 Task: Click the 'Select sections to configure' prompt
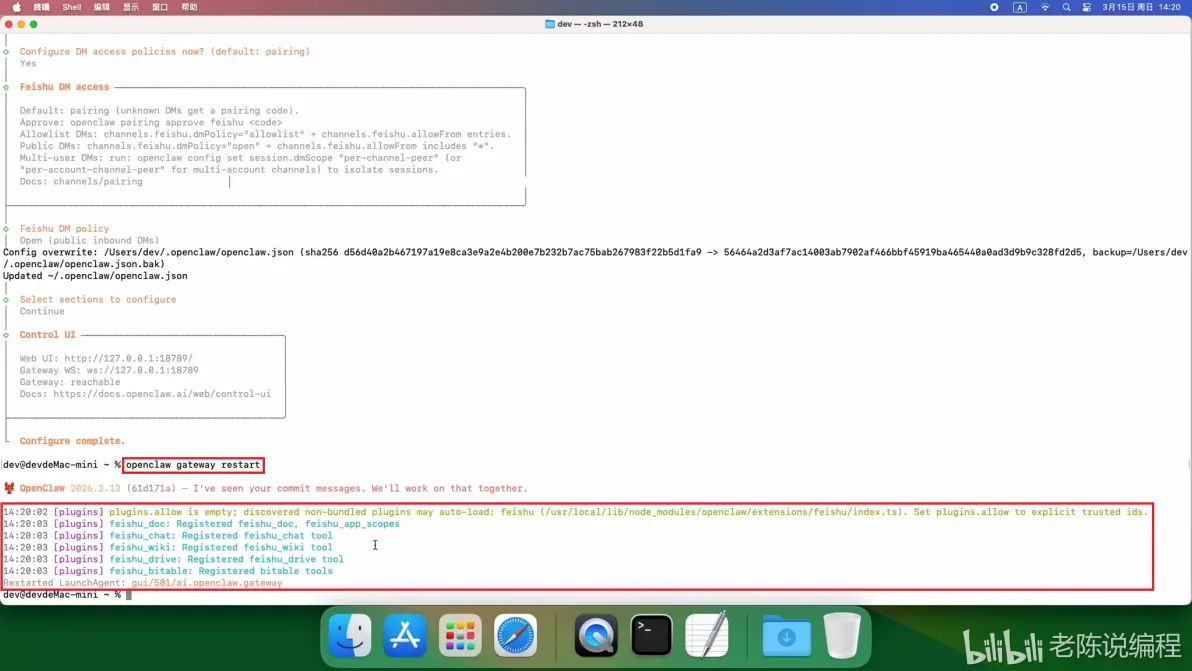(98, 299)
